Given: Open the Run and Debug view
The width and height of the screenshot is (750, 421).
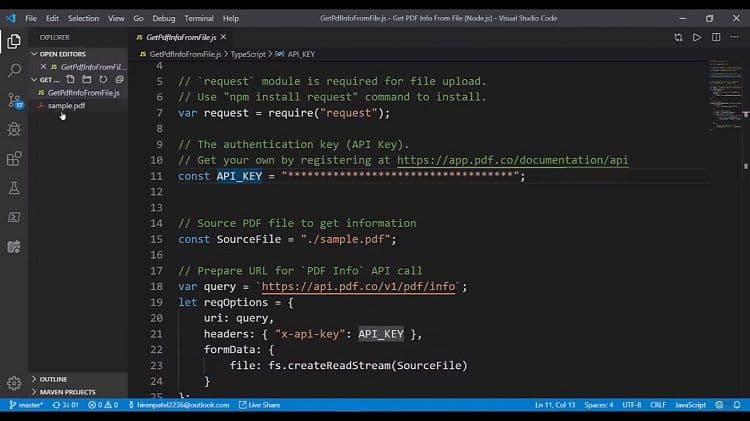Looking at the screenshot, I should pyautogui.click(x=14, y=129).
